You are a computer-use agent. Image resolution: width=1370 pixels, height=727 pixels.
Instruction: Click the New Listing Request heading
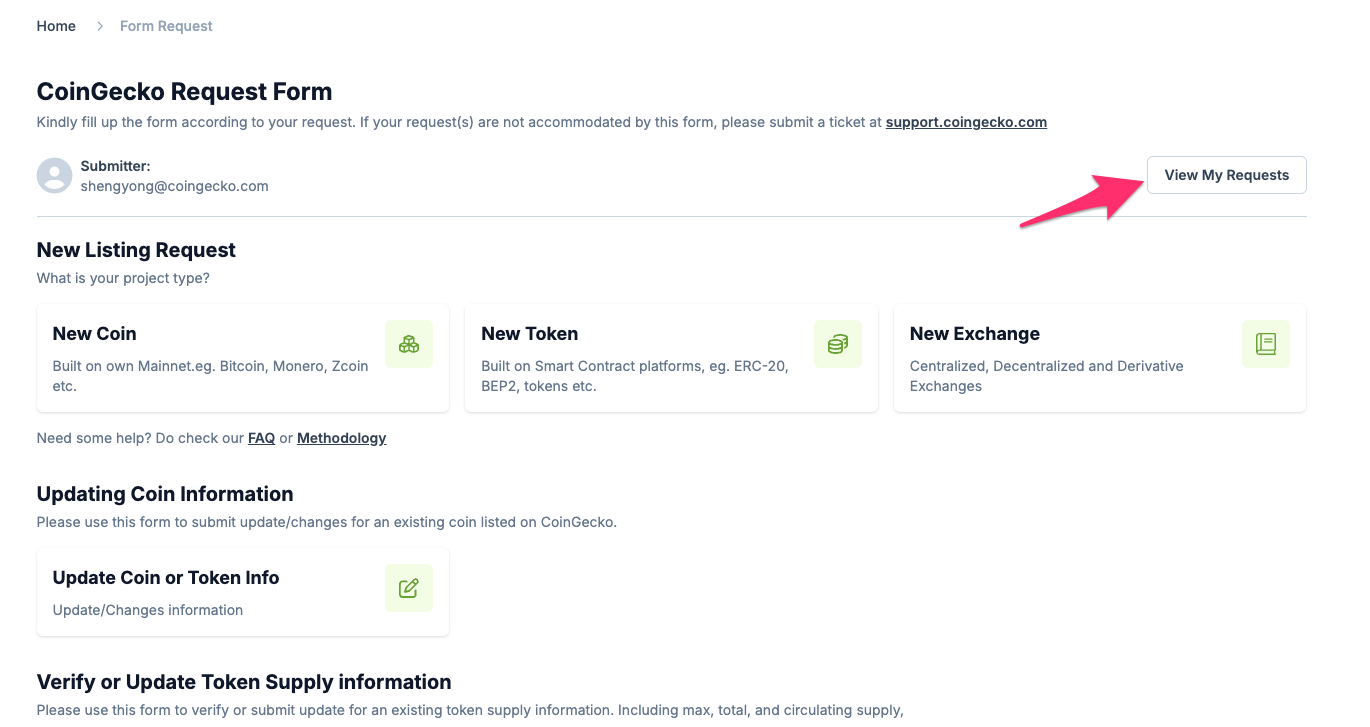[136, 250]
